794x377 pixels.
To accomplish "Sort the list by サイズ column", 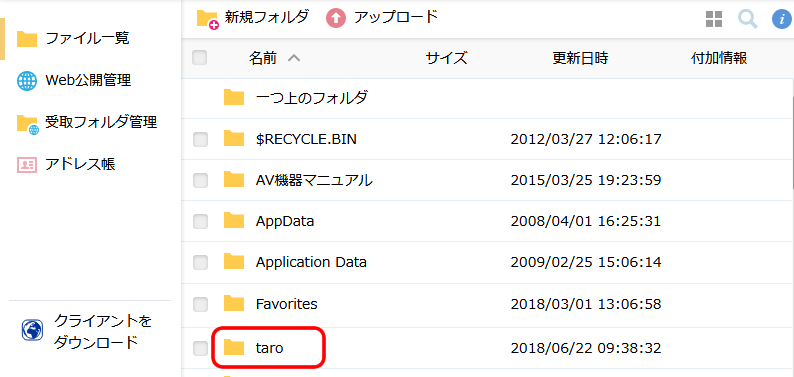I will [x=446, y=59].
